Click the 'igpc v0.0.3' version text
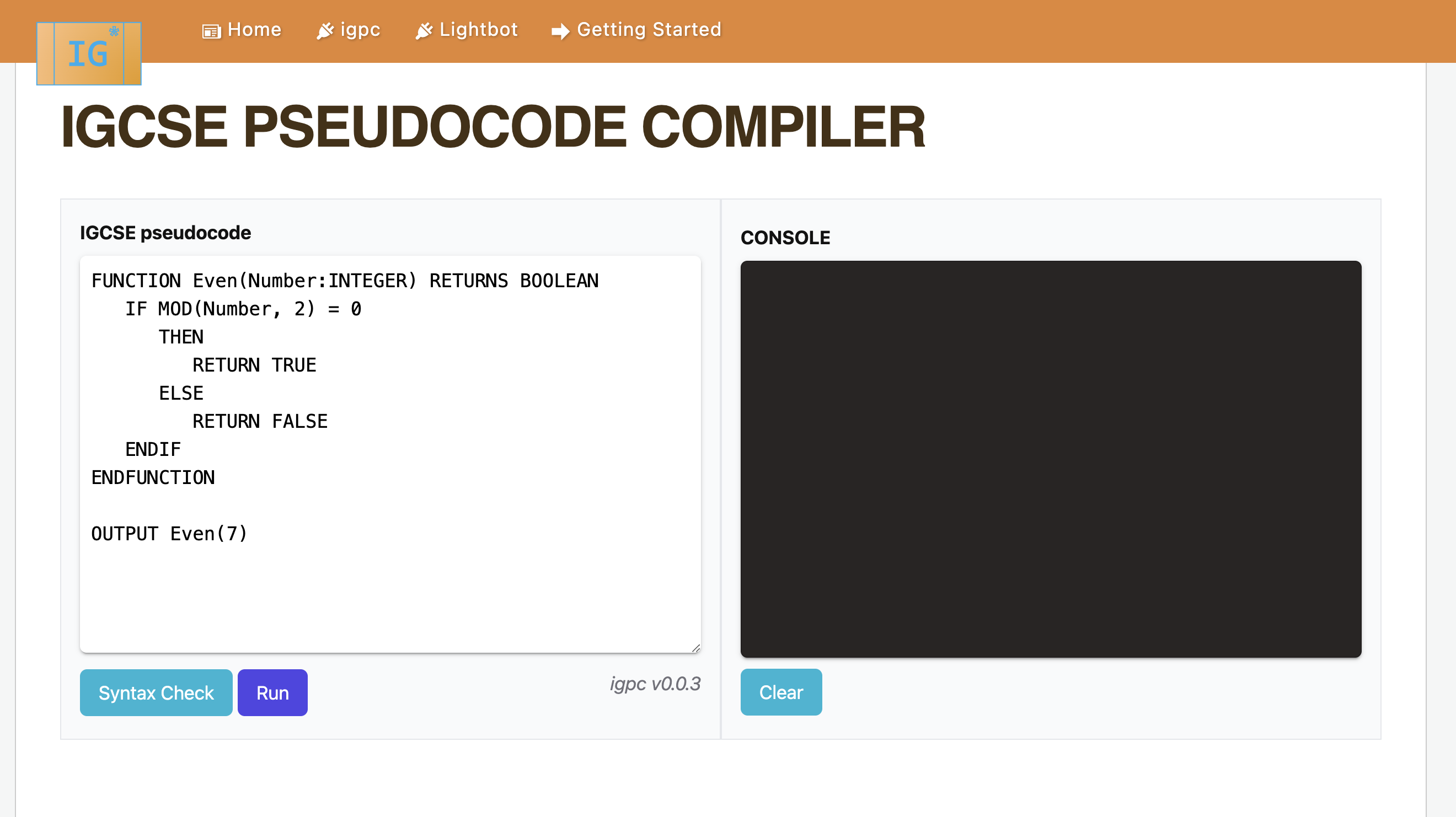 pos(655,684)
